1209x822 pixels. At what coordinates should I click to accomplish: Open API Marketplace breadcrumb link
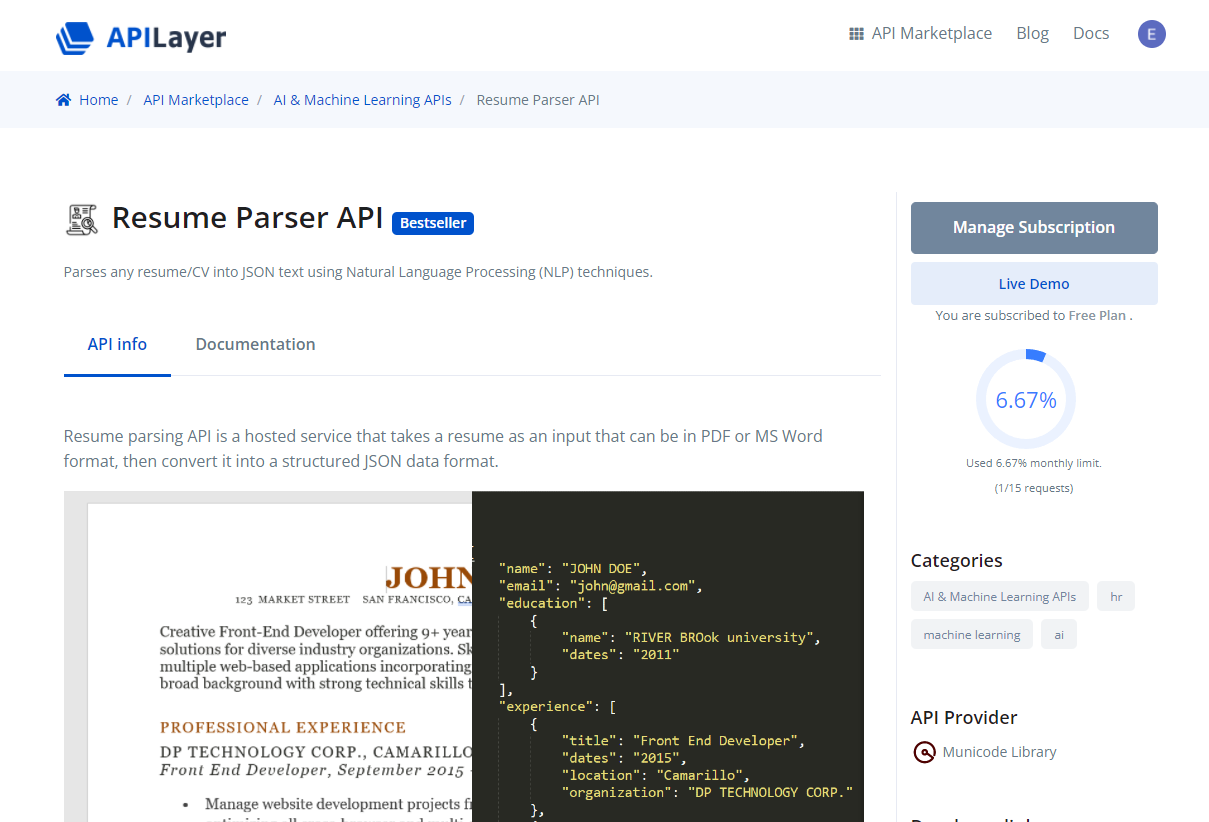tap(196, 100)
